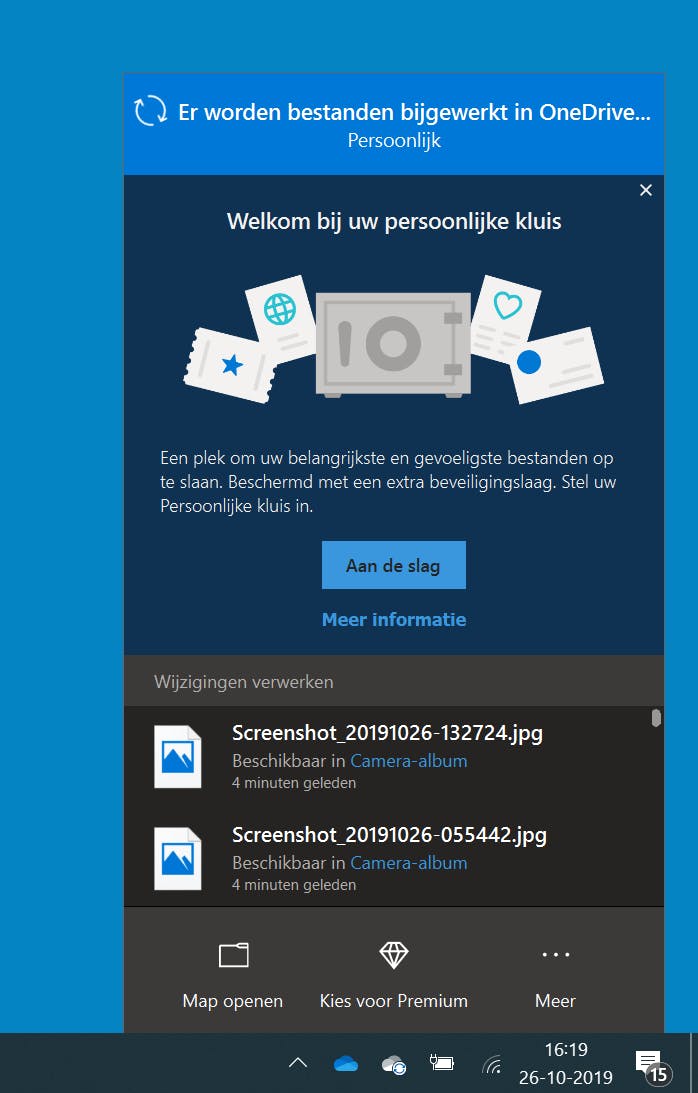Open file Screenshot_20191026-132724.jpg
Image resolution: width=698 pixels, height=1093 pixels.
point(387,733)
